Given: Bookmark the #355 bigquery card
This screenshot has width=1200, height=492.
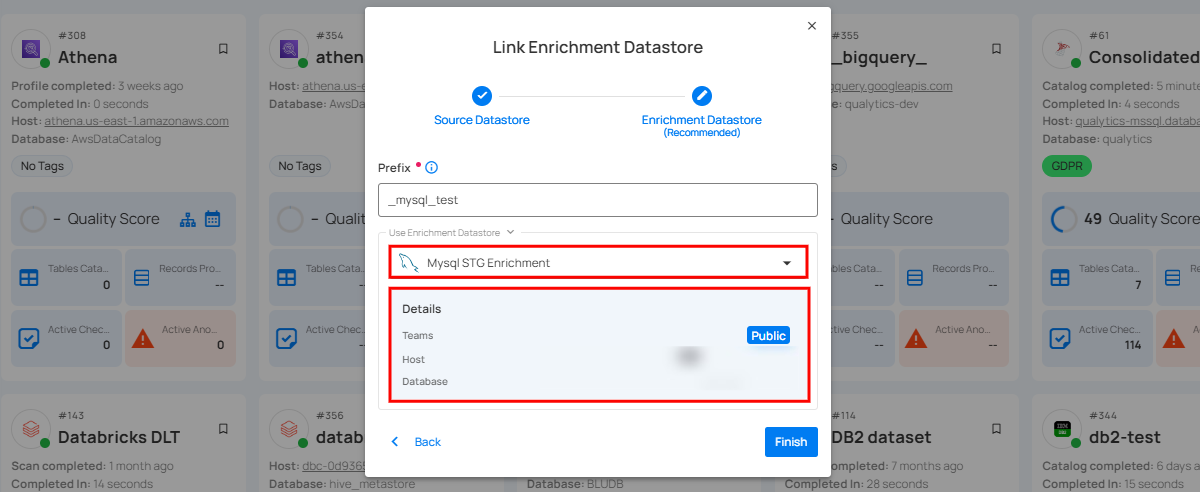Looking at the screenshot, I should coord(997,48).
